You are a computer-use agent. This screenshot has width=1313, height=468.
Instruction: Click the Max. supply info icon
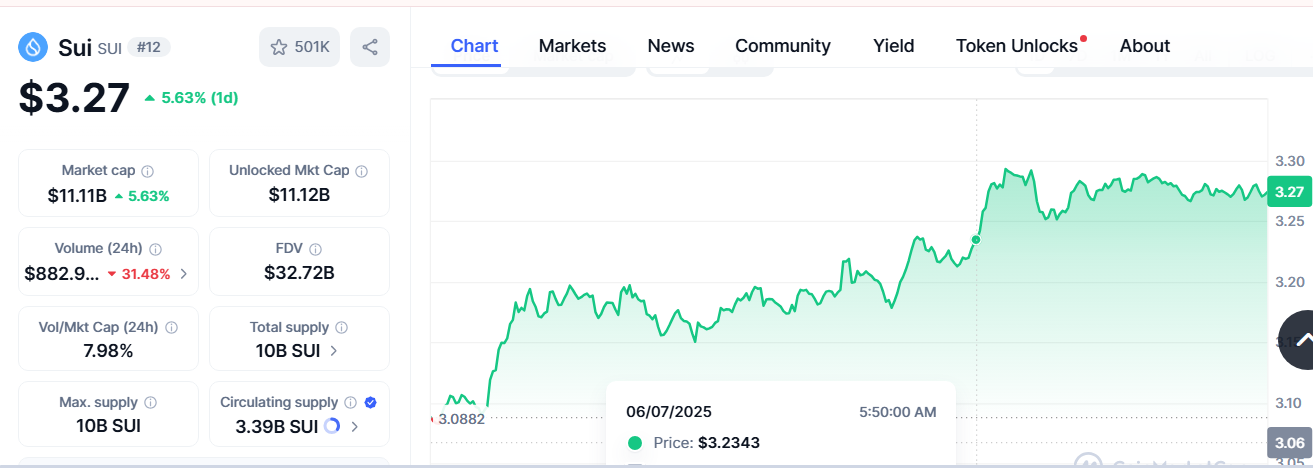[x=150, y=402]
